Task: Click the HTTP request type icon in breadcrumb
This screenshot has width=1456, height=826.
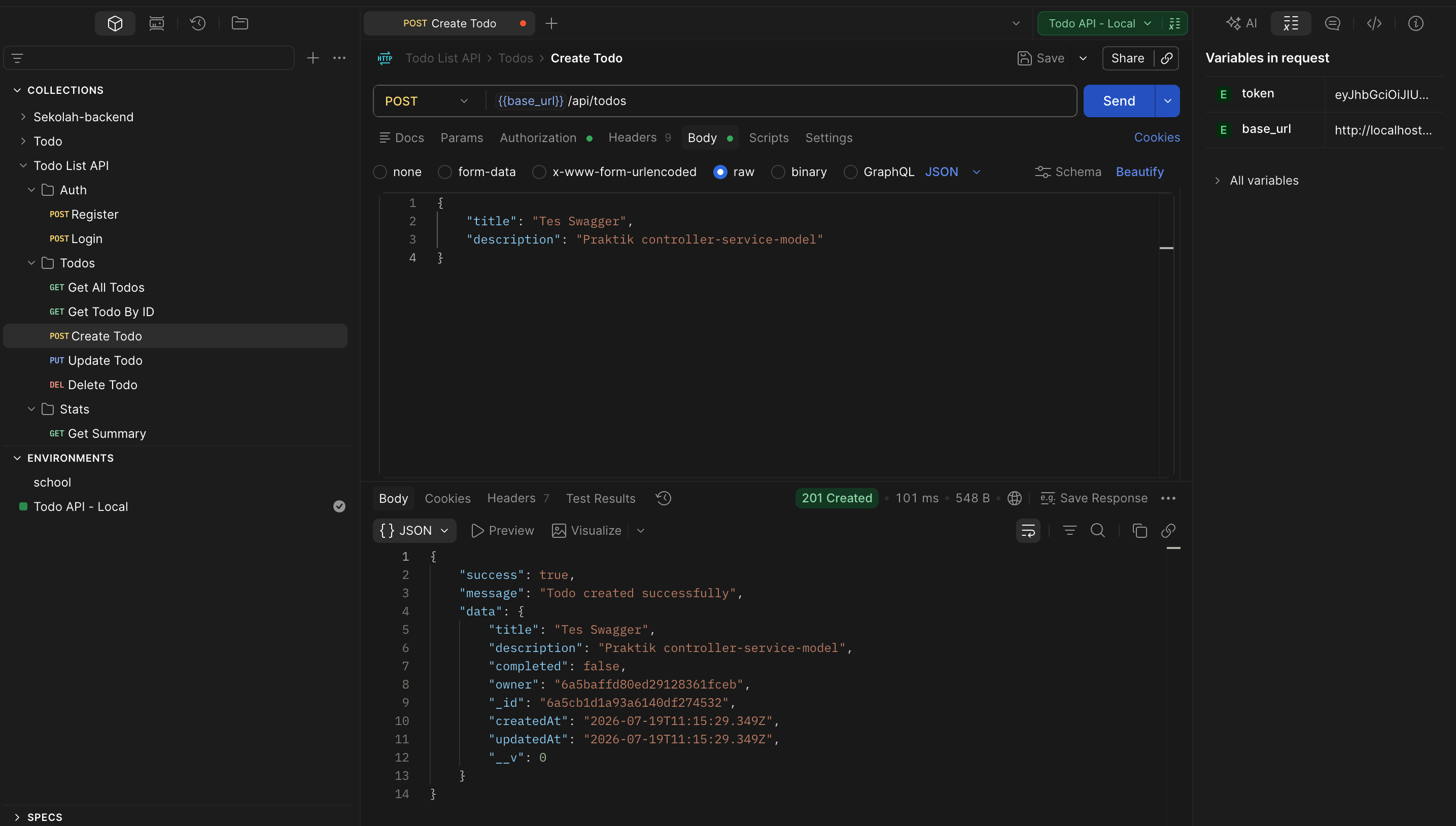Action: pos(385,58)
